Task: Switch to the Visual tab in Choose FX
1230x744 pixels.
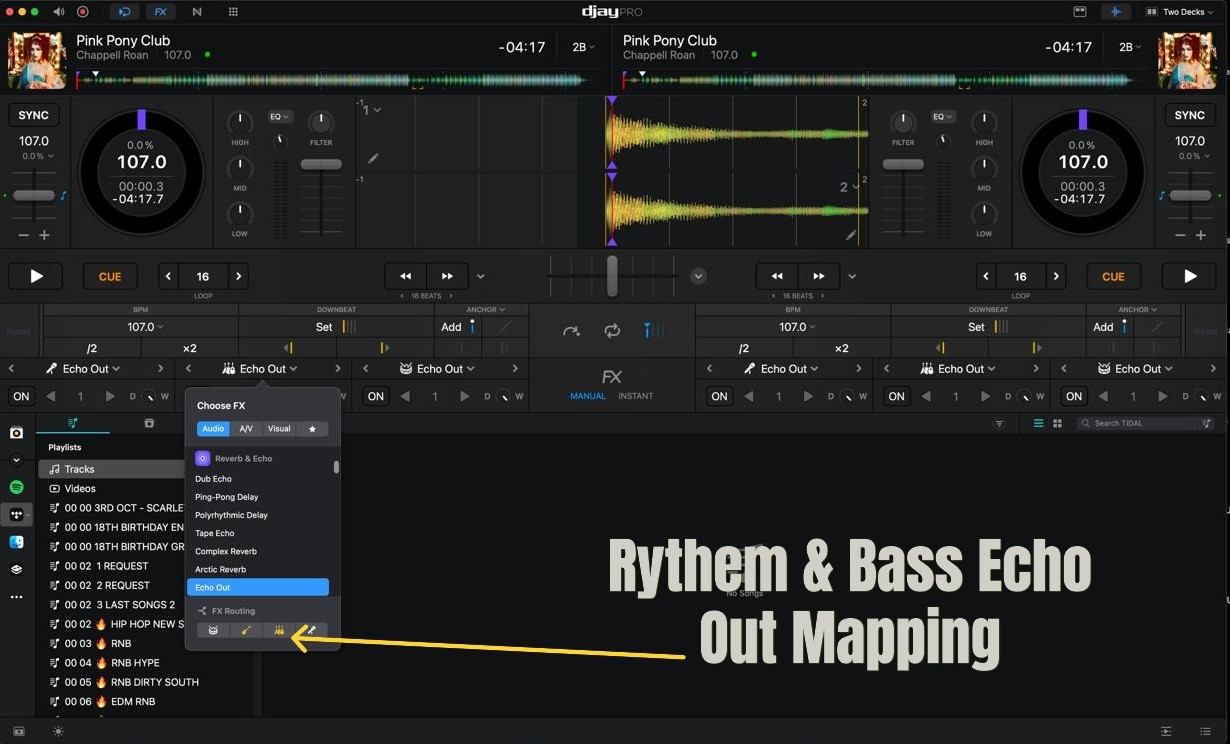Action: click(279, 429)
